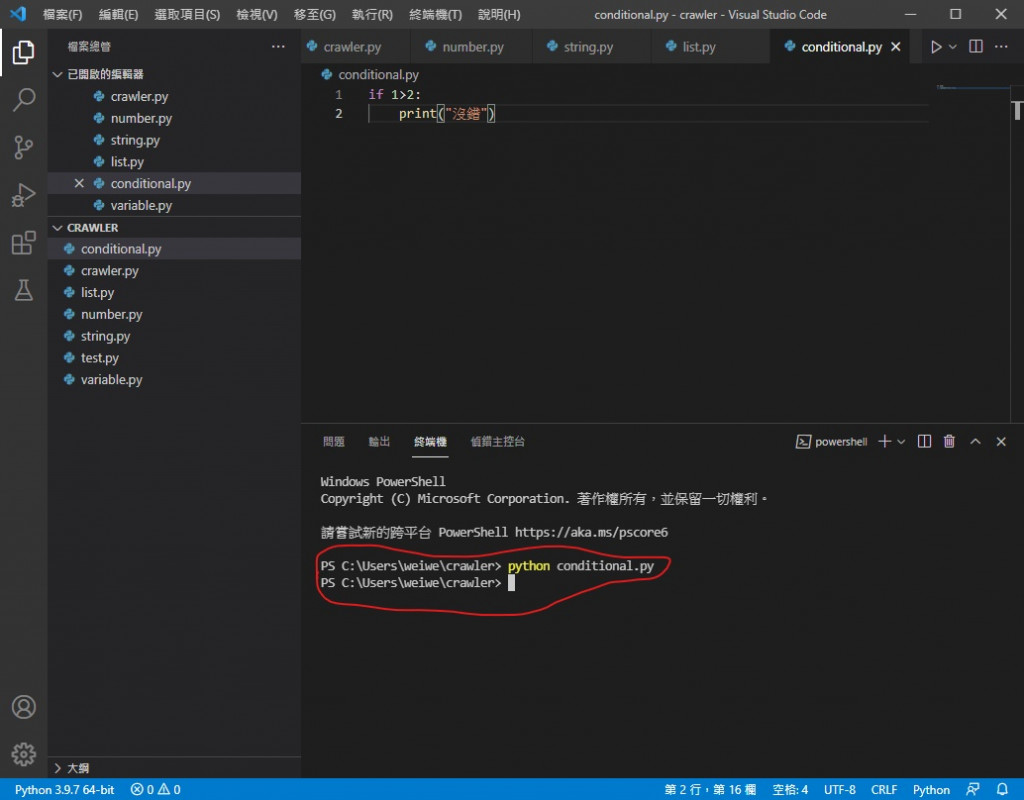This screenshot has width=1024, height=800.
Task: Click line and column indicator in status bar
Action: coord(710,790)
